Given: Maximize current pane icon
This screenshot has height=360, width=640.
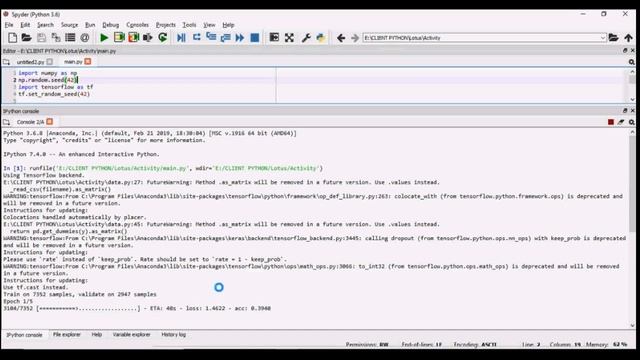Looking at the screenshot, I should tap(274, 38).
